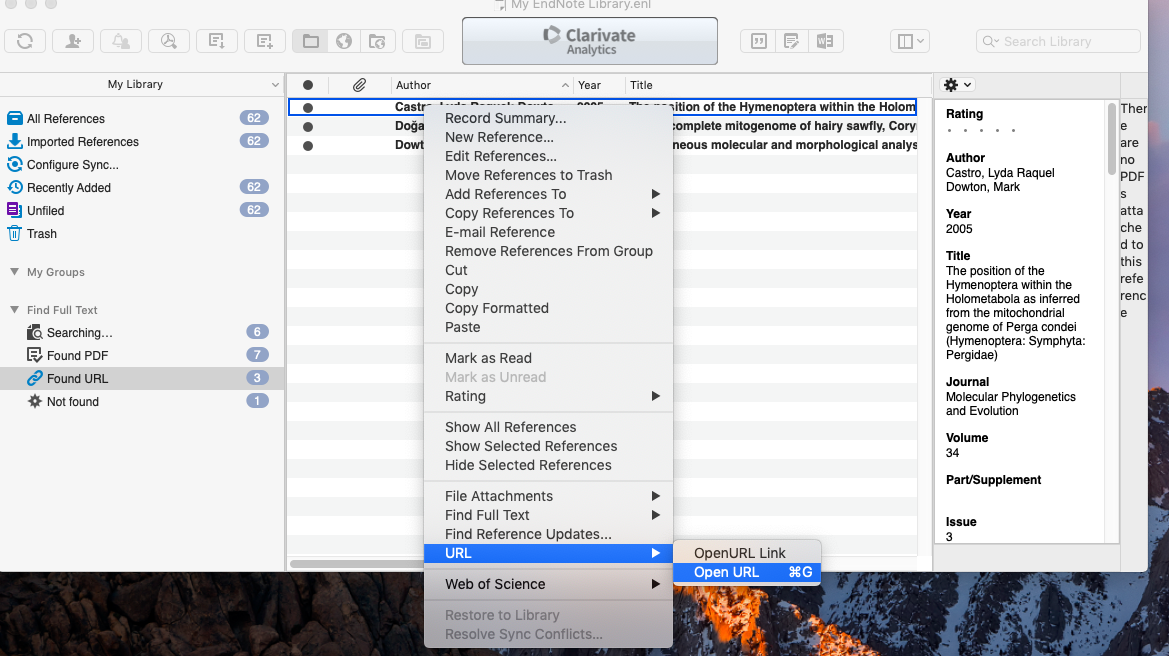Expand Web of Science submenu
Viewport: 1169px width, 656px height.
[548, 584]
